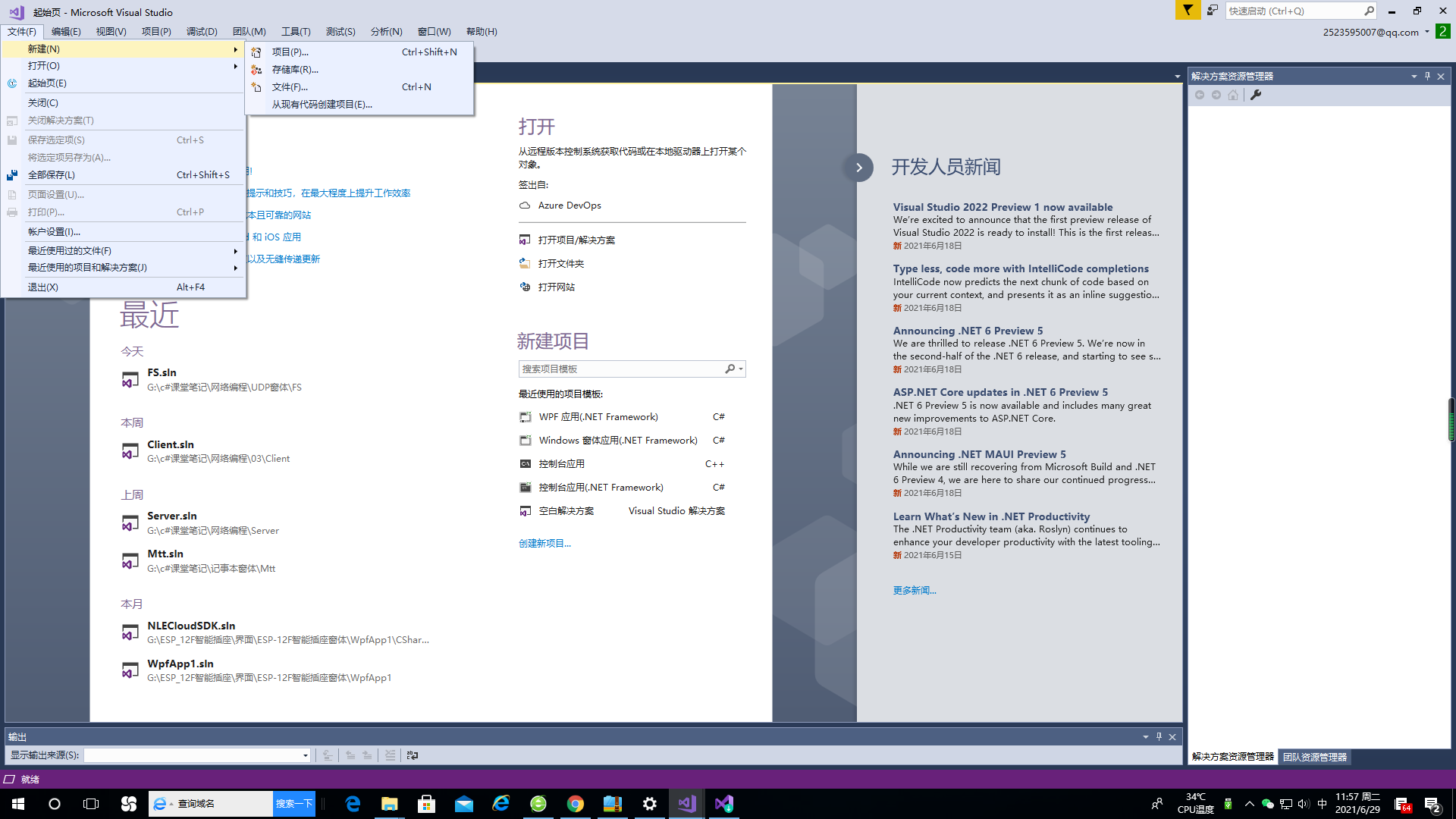Toggle word wrap in Output panel
The width and height of the screenshot is (1456, 819).
click(x=413, y=755)
